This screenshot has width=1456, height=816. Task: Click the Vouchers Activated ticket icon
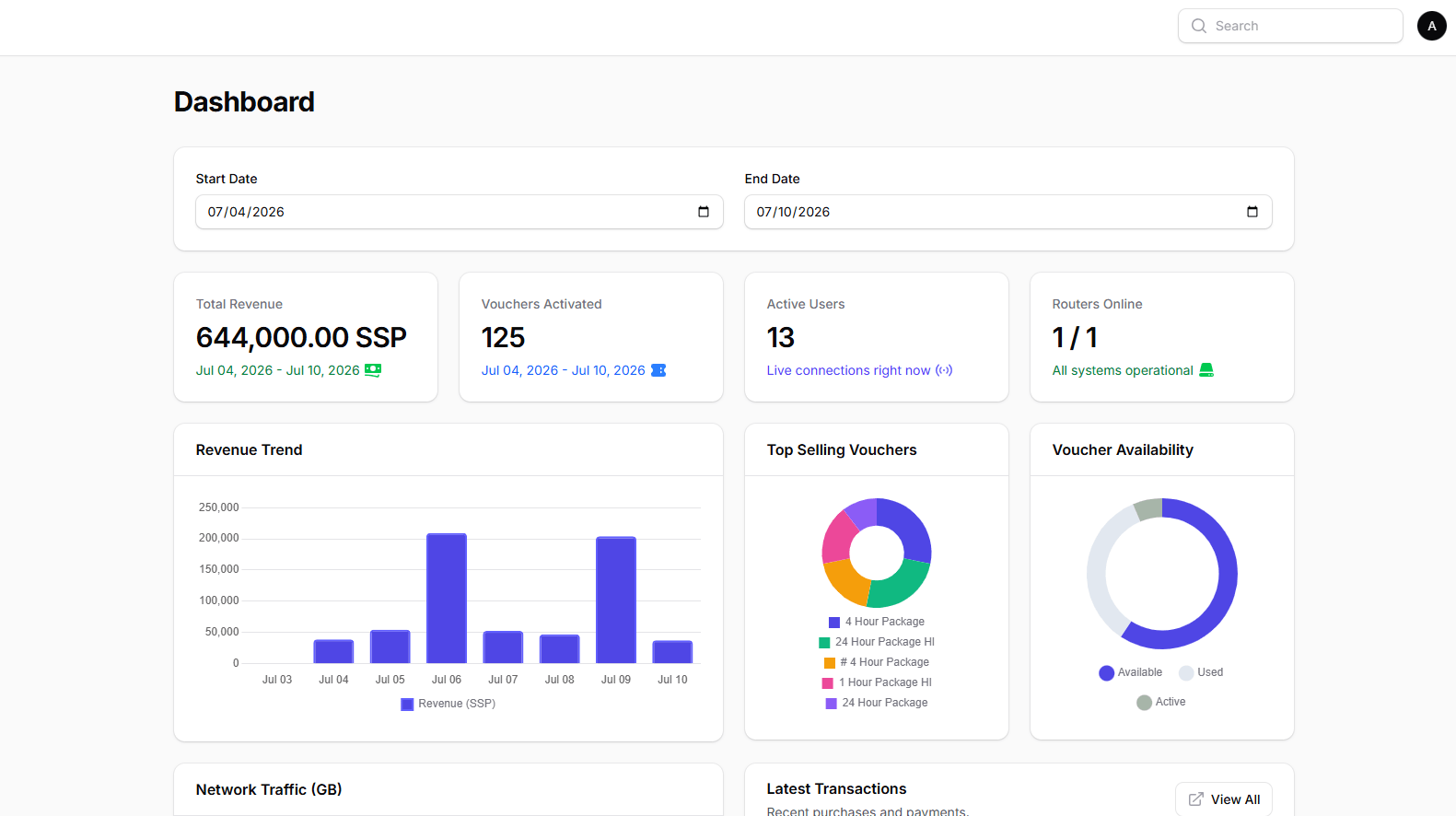658,370
